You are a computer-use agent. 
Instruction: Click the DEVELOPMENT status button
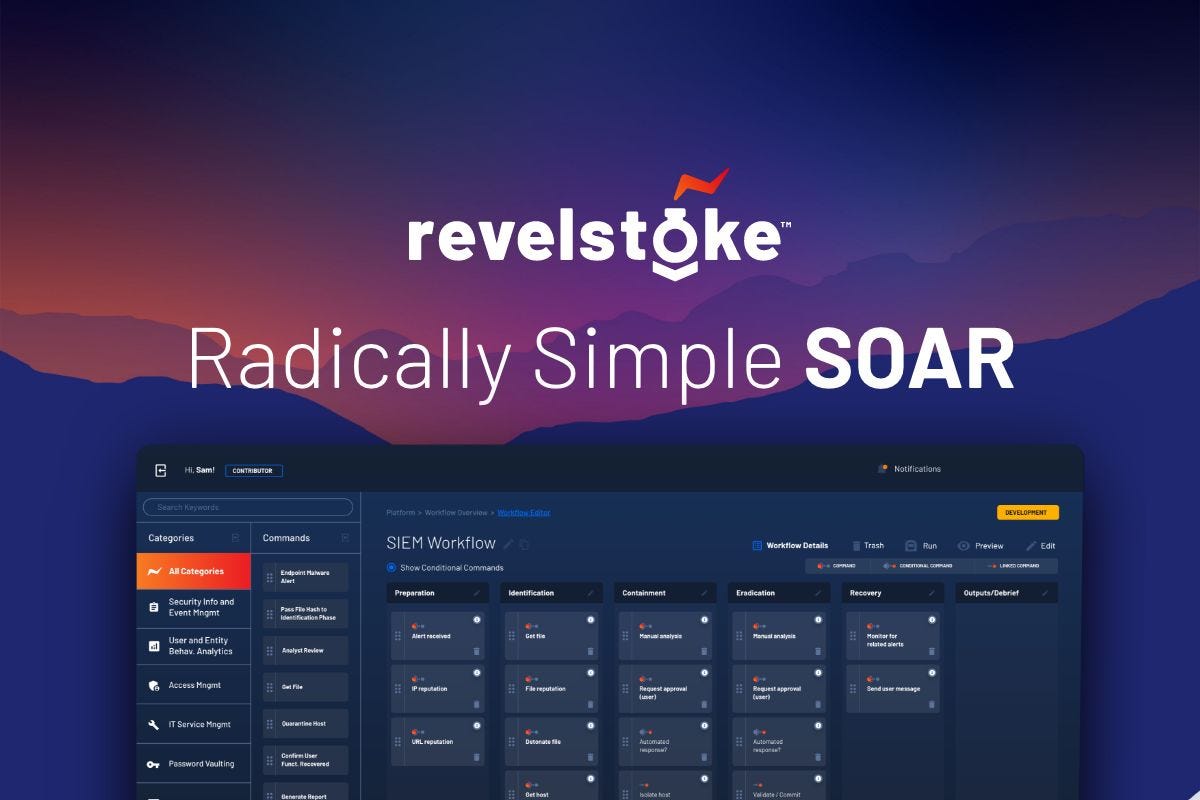pos(1028,513)
